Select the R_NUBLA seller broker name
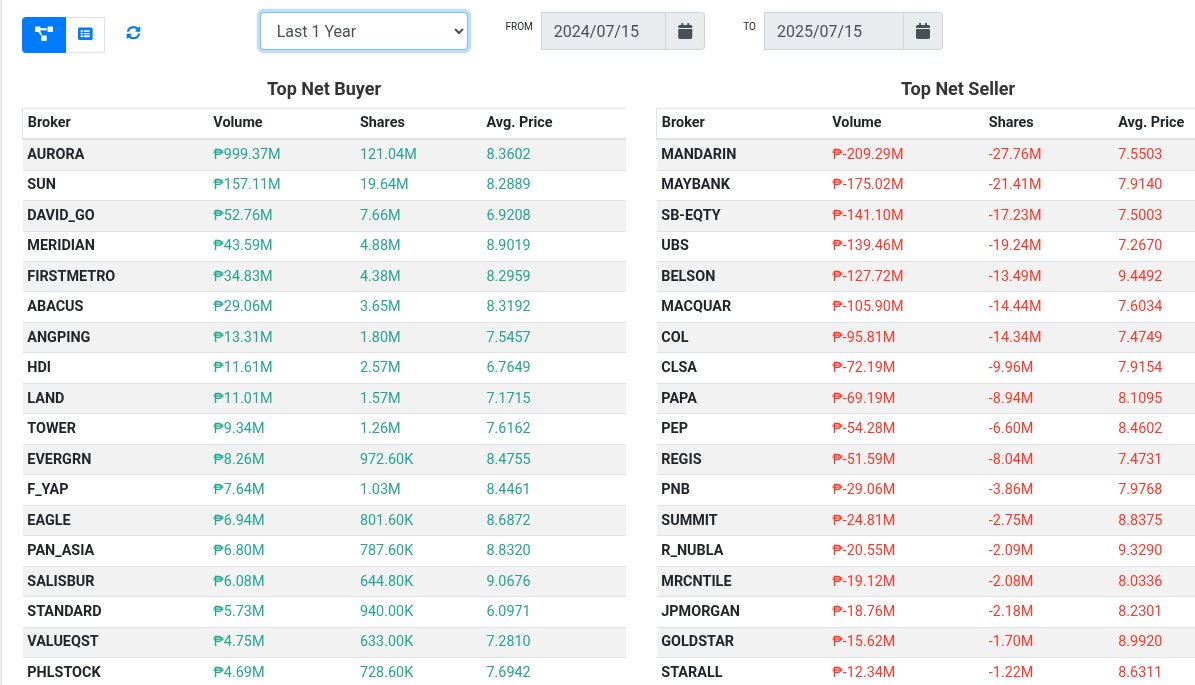This screenshot has height=685, width=1195. (x=693, y=550)
